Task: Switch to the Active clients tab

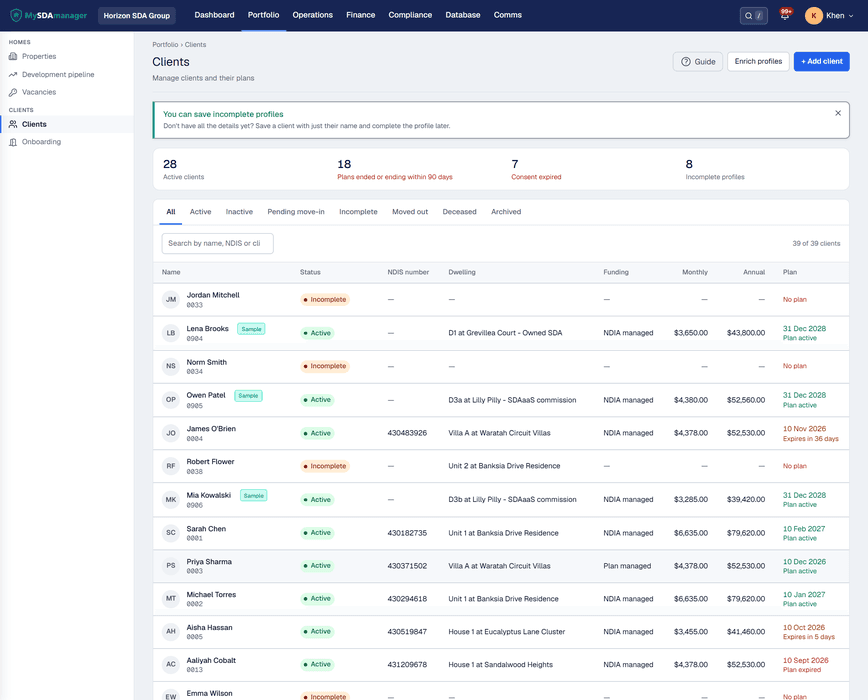Action: tap(200, 212)
